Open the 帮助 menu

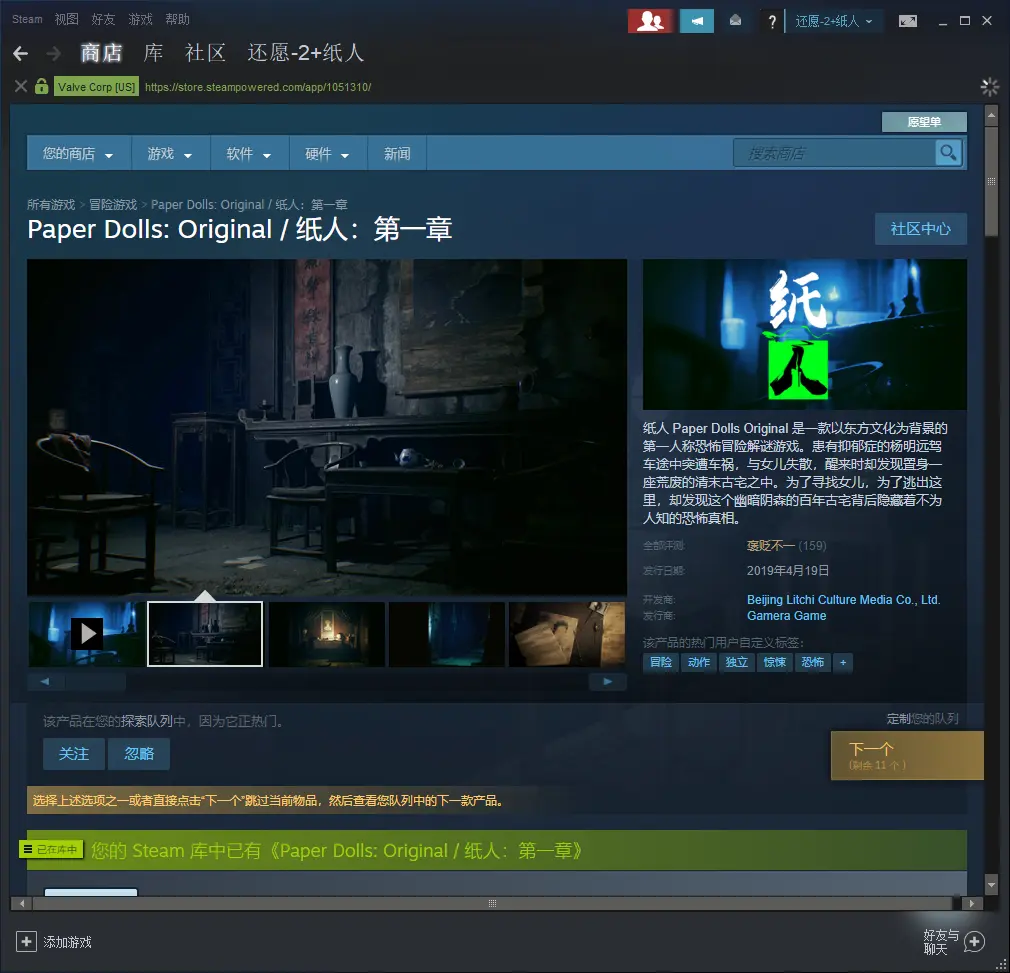click(177, 19)
